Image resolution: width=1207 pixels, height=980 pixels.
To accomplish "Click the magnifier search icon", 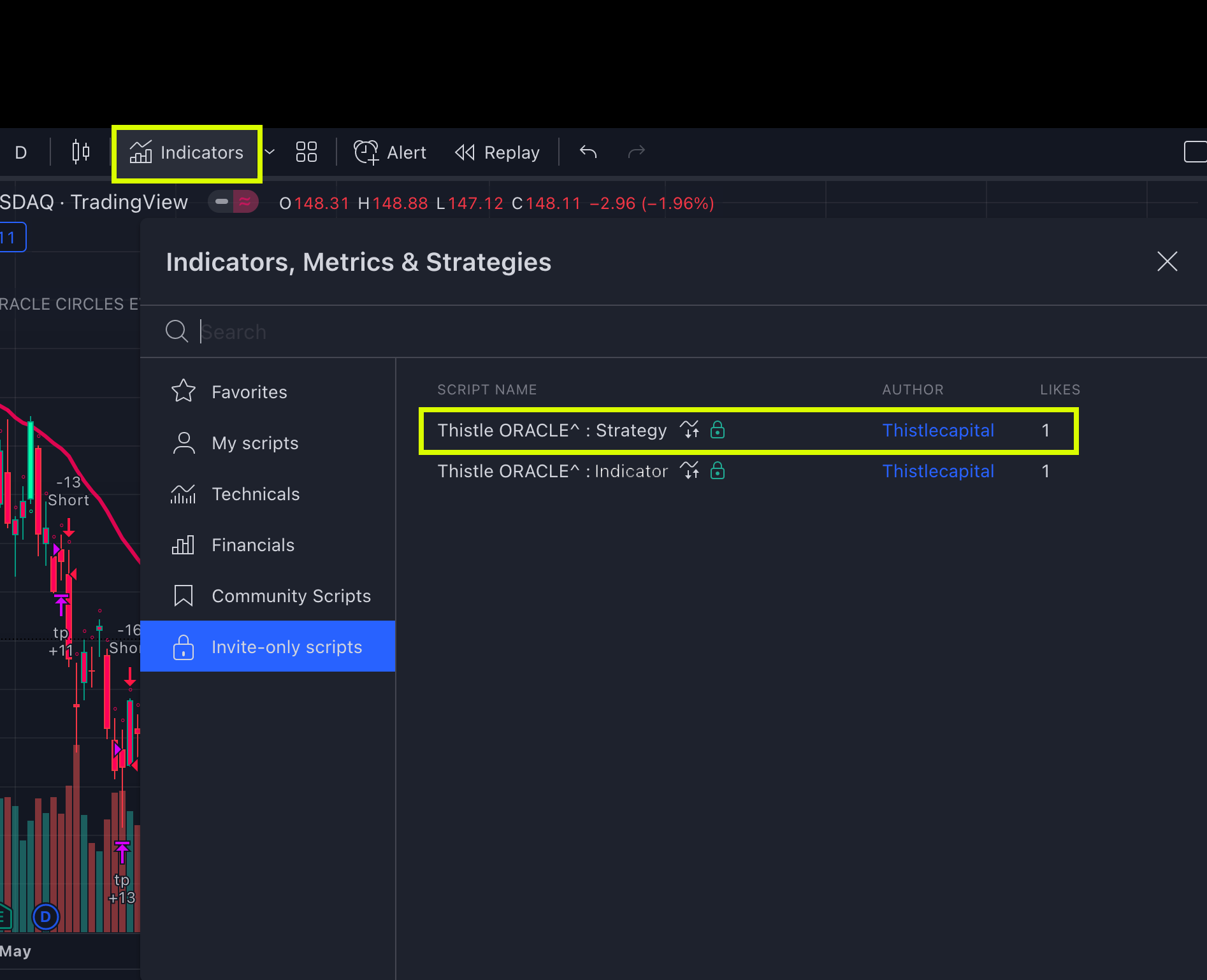I will click(x=177, y=331).
